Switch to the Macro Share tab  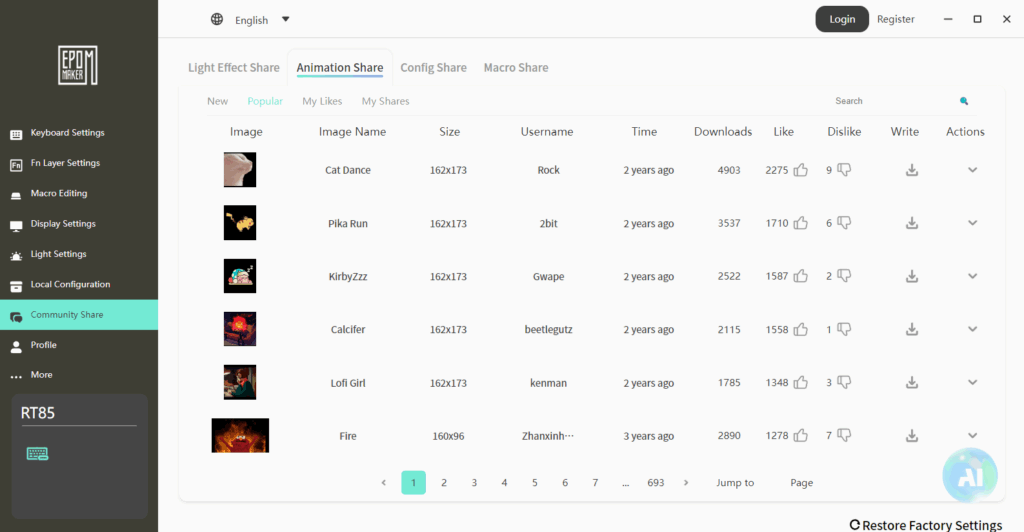coord(516,68)
